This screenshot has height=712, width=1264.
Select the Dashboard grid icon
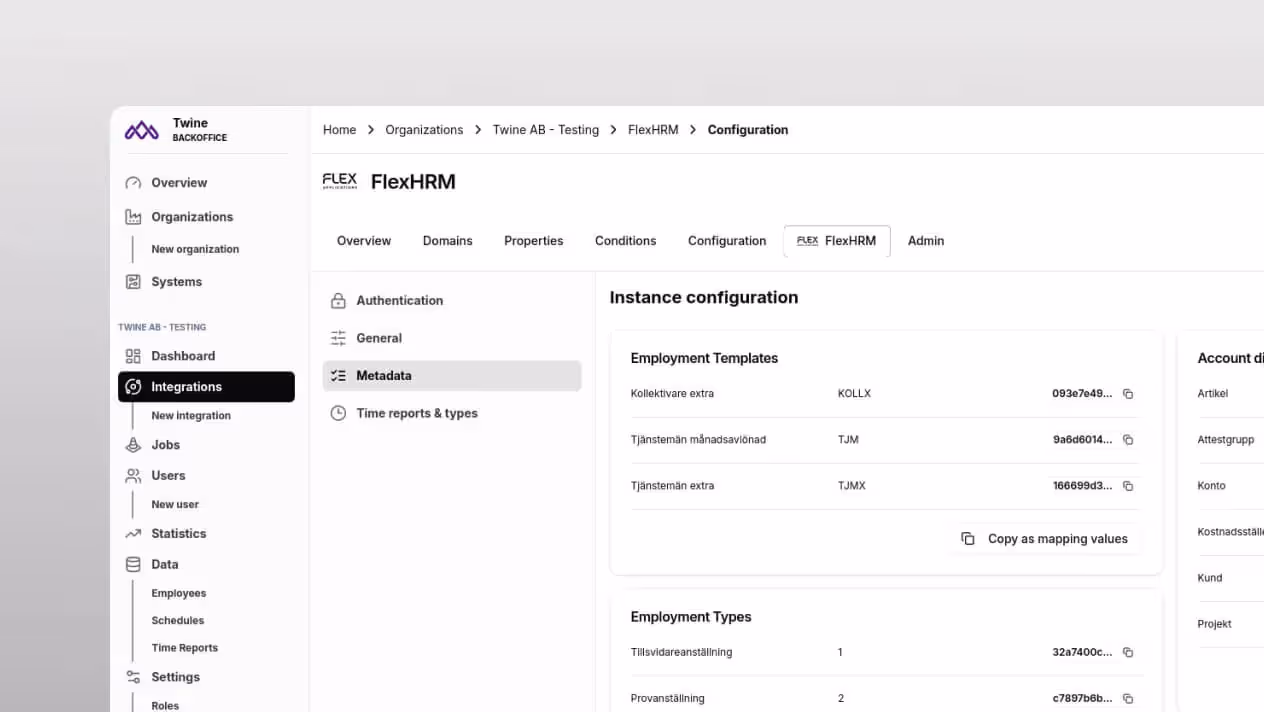click(x=134, y=356)
